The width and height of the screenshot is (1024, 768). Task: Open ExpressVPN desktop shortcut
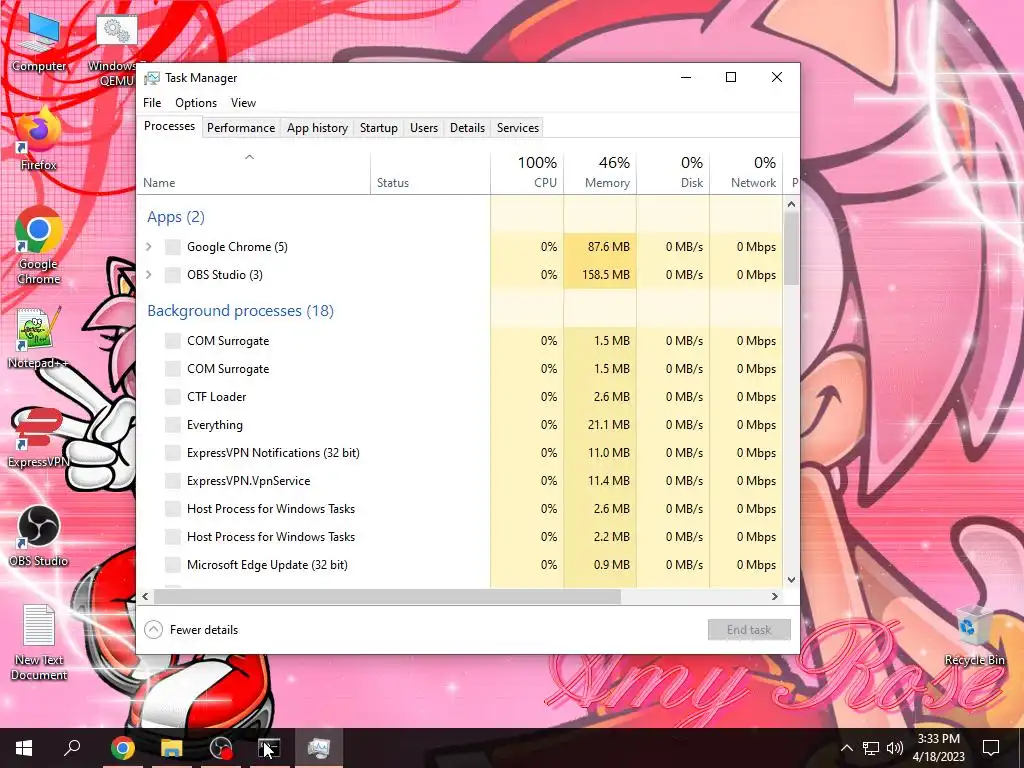(x=39, y=436)
